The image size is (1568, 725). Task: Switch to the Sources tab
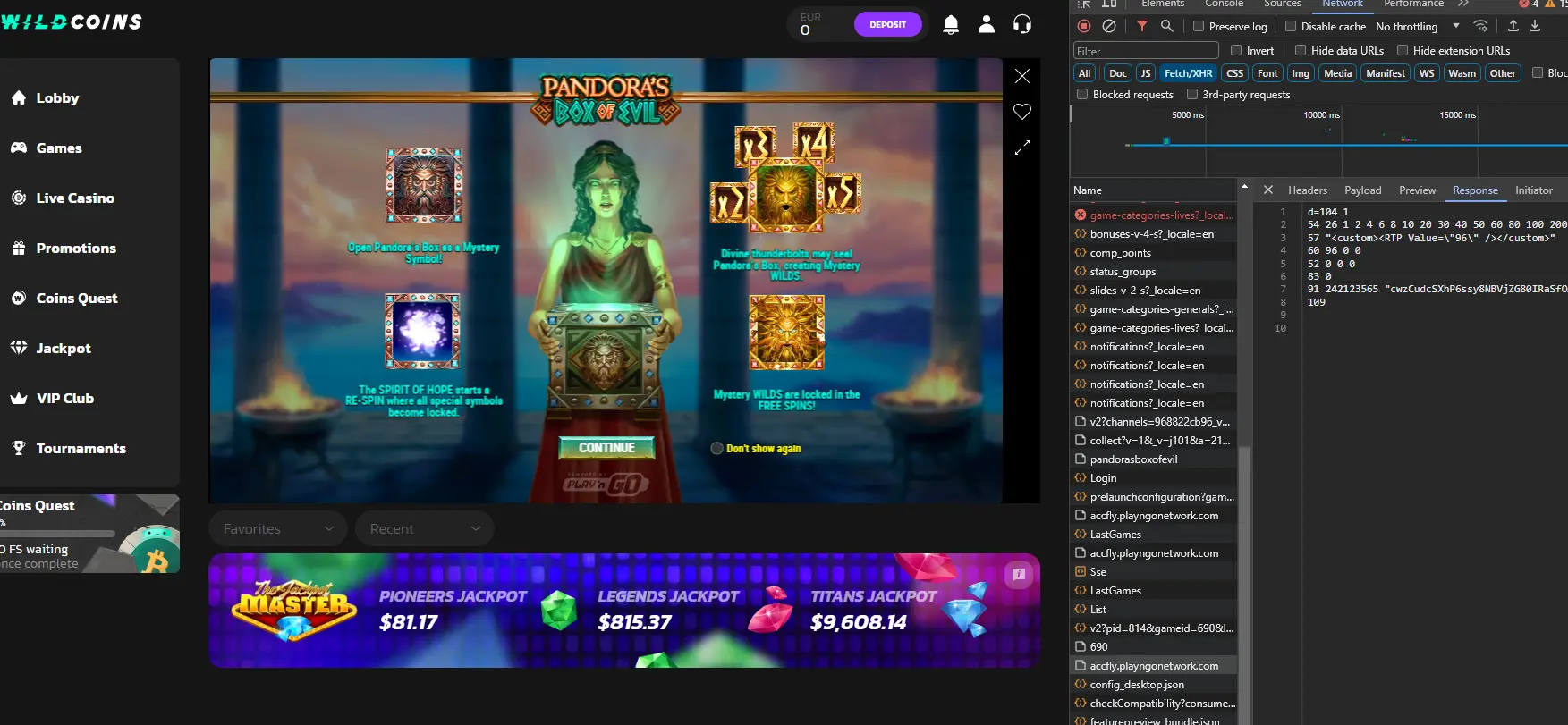[1283, 4]
